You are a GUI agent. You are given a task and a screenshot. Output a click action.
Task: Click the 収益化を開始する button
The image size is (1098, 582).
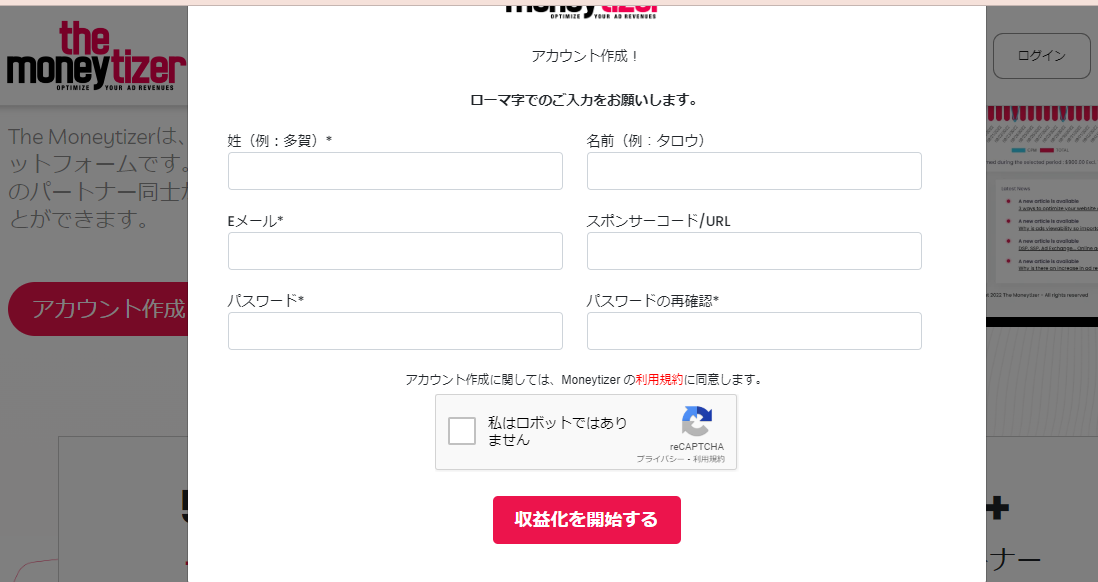coord(587,520)
